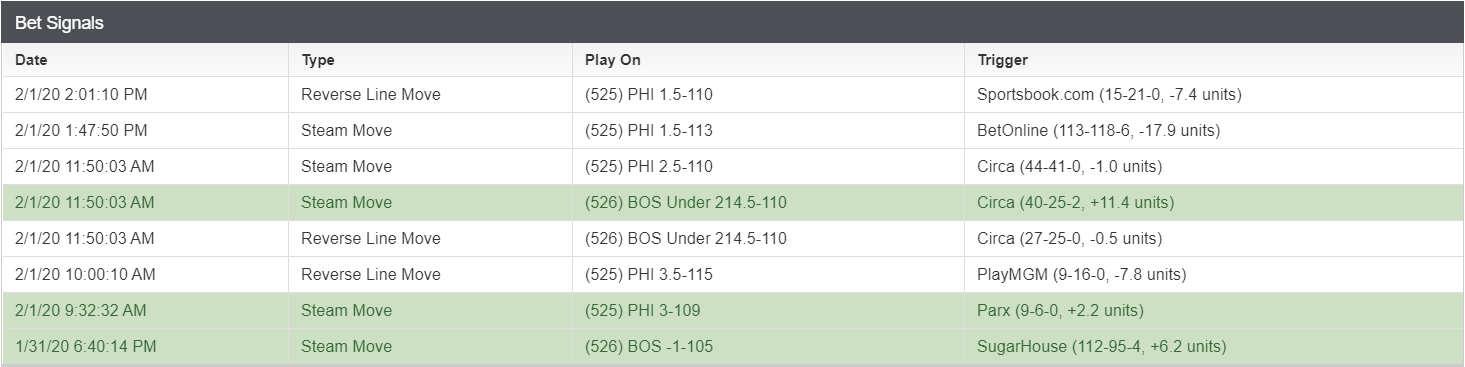Open the BetOnline trigger entry
This screenshot has height=367, width=1465.
point(1098,131)
